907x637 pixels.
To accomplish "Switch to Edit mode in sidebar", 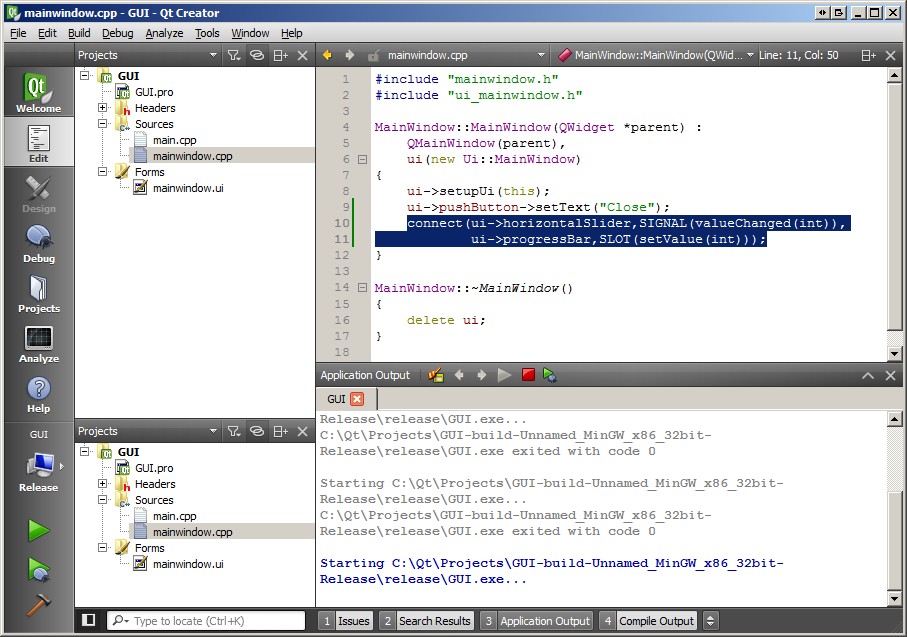I will [x=38, y=142].
